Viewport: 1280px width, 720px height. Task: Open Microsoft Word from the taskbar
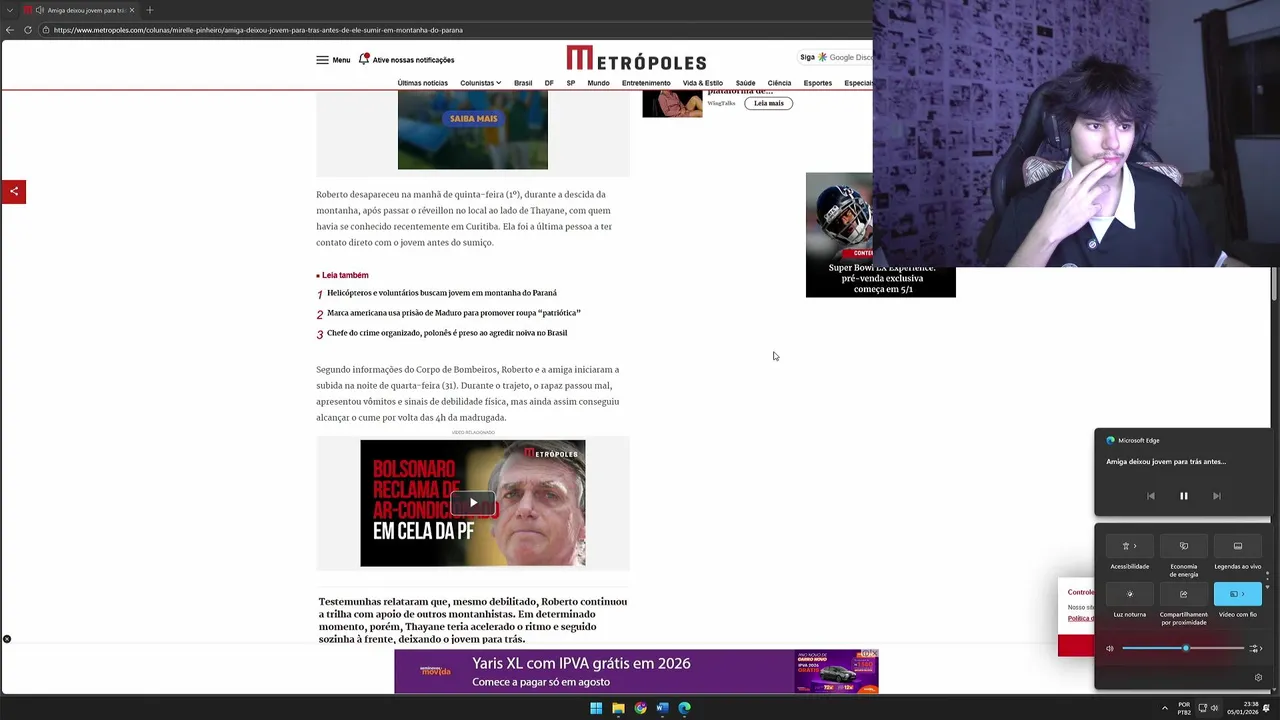point(662,708)
